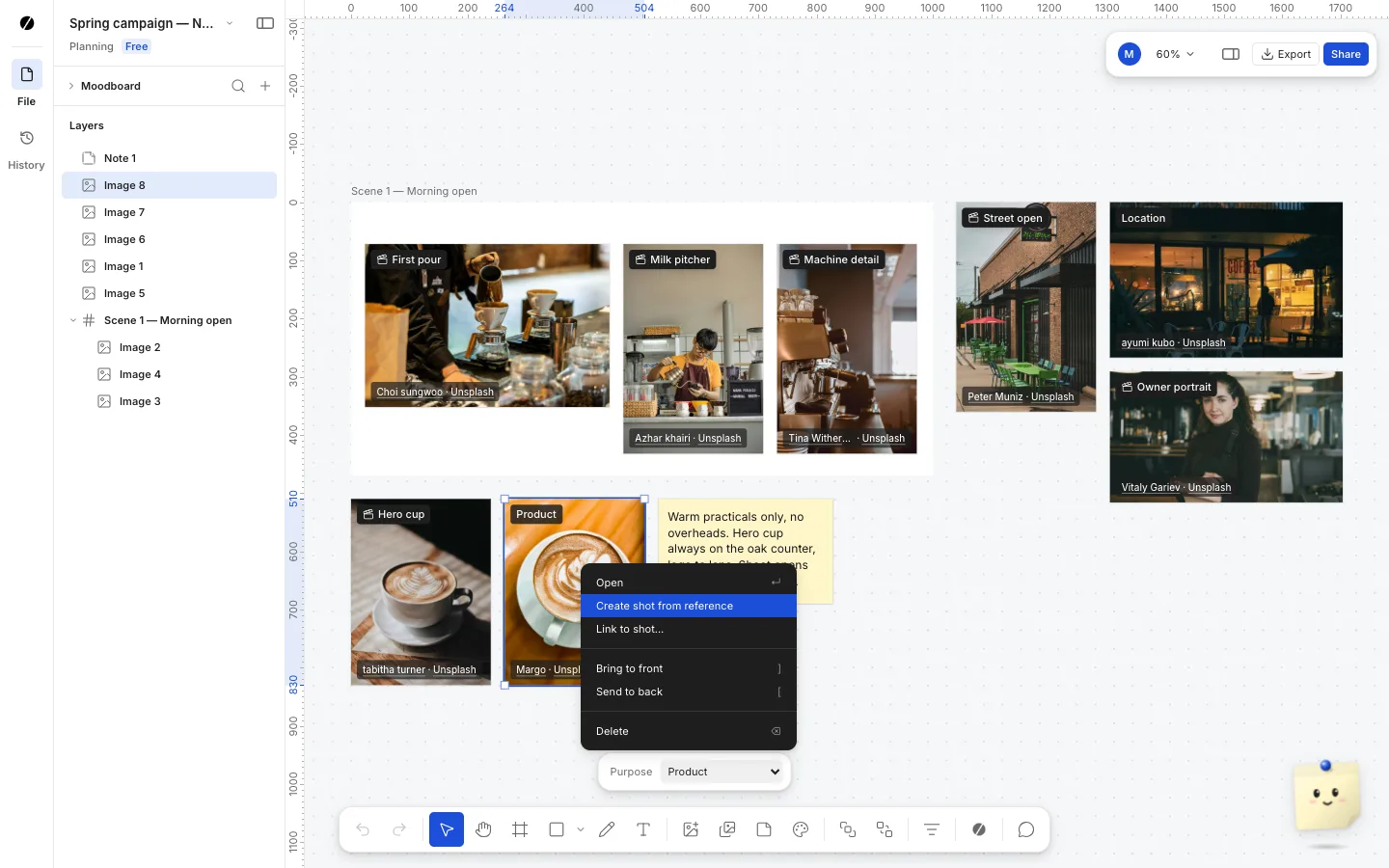Click the Location image thumbnail
Screen dimensions: 1389x868
click(1226, 280)
